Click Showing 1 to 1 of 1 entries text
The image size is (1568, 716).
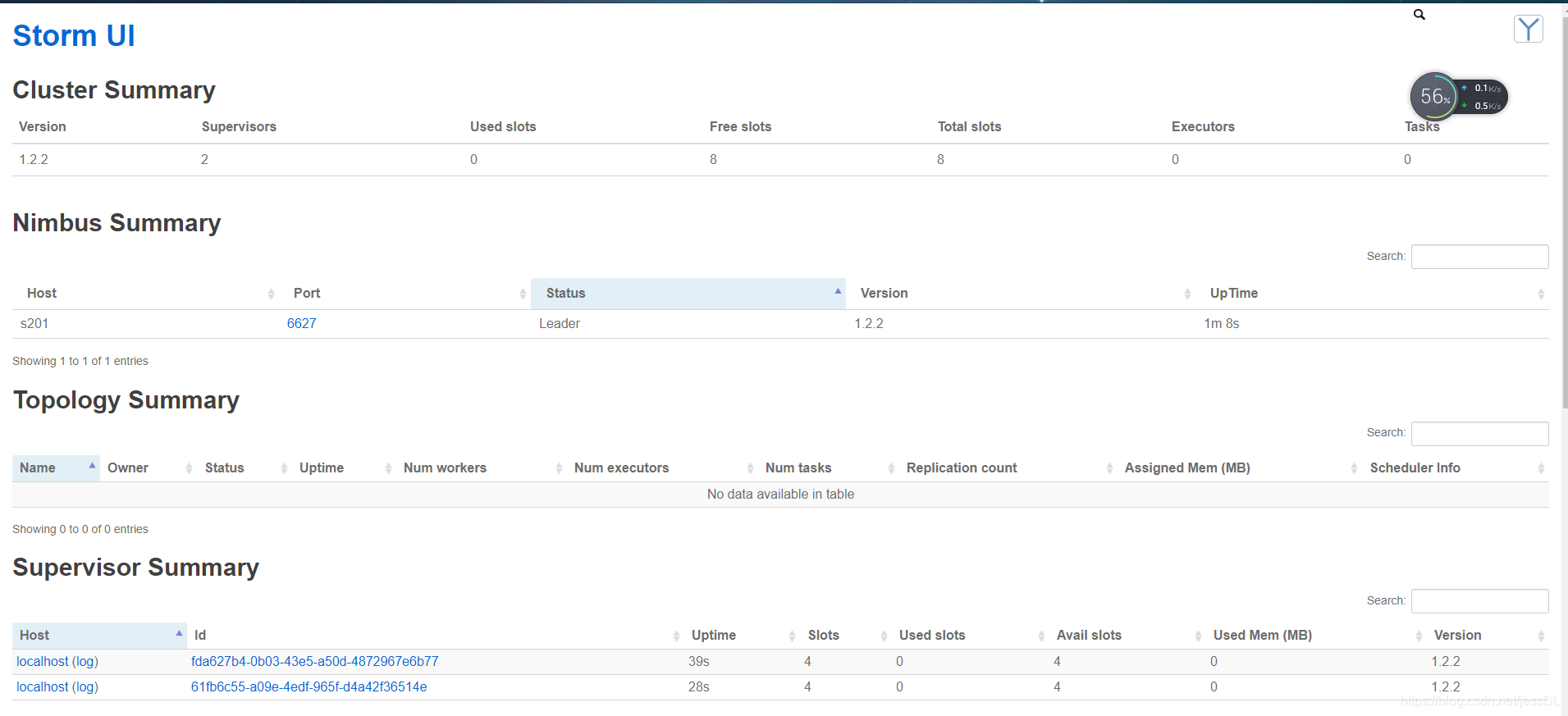[80, 361]
